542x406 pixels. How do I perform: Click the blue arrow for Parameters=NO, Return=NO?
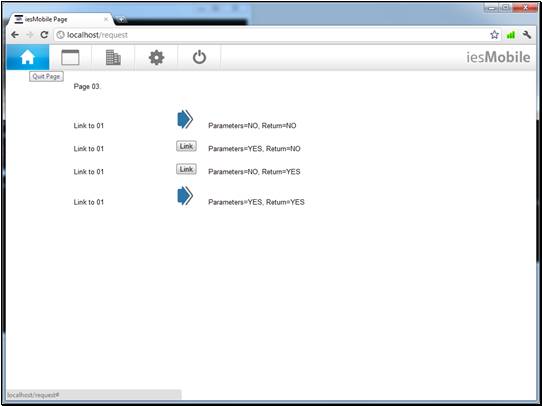click(x=185, y=120)
